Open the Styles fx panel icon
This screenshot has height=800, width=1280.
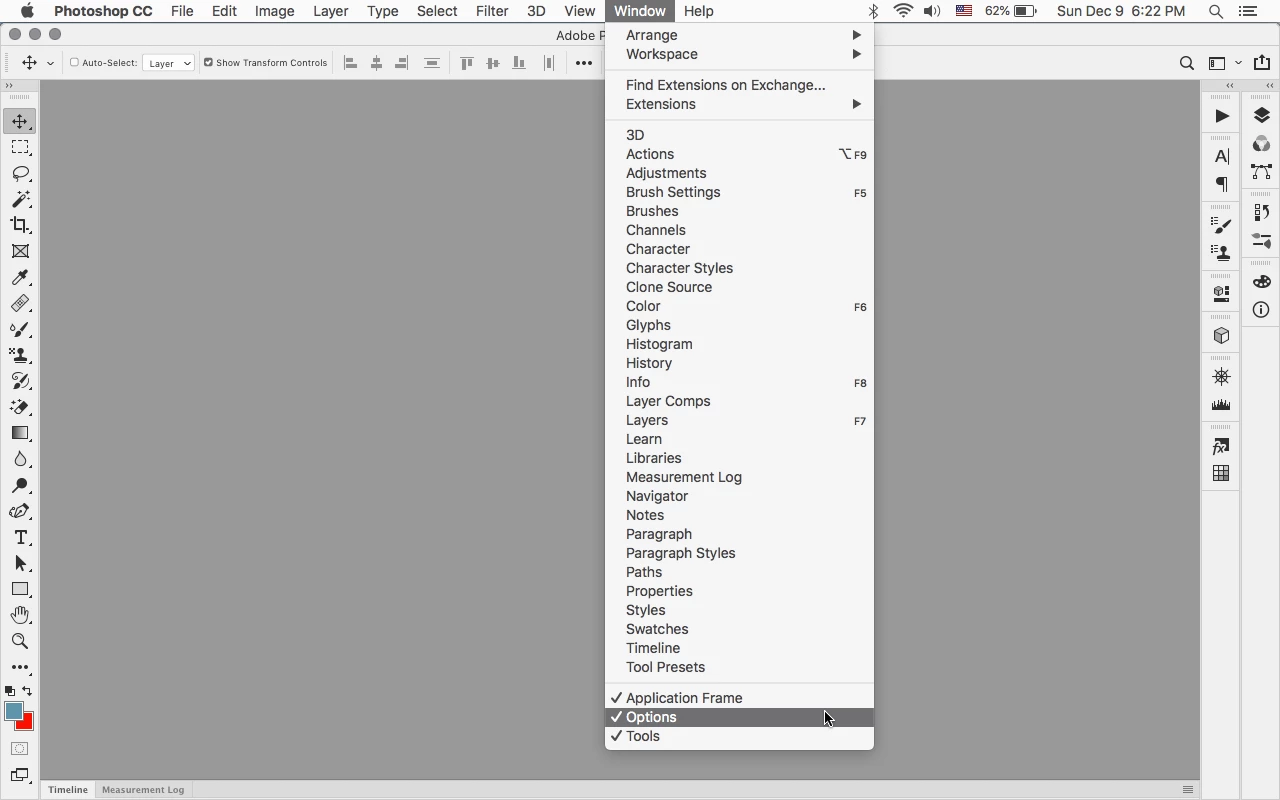click(x=1222, y=446)
